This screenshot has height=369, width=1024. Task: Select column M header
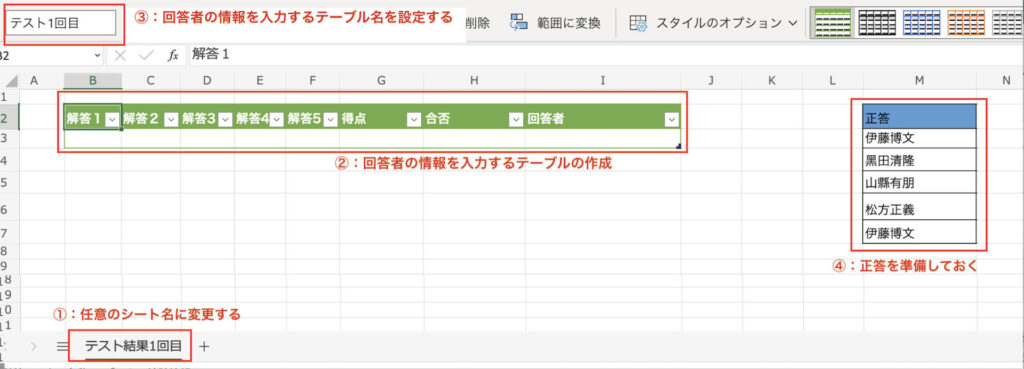tap(920, 80)
